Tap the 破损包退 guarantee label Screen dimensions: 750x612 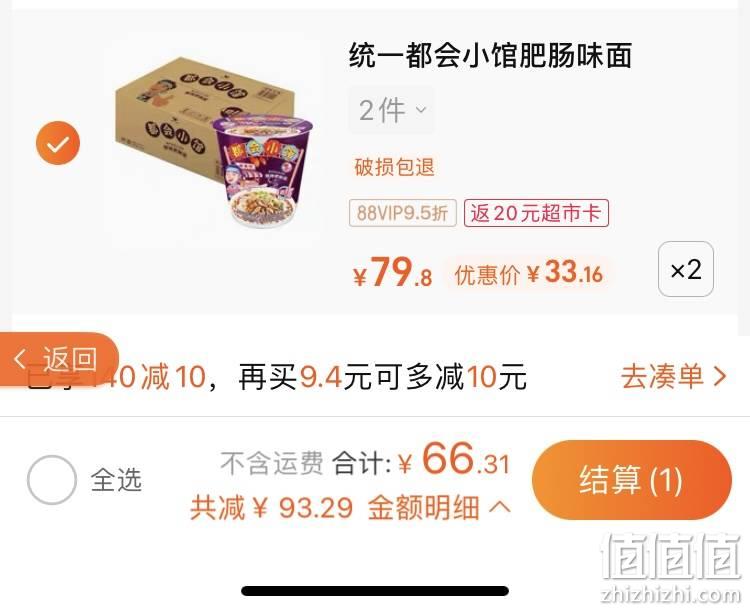click(x=394, y=167)
